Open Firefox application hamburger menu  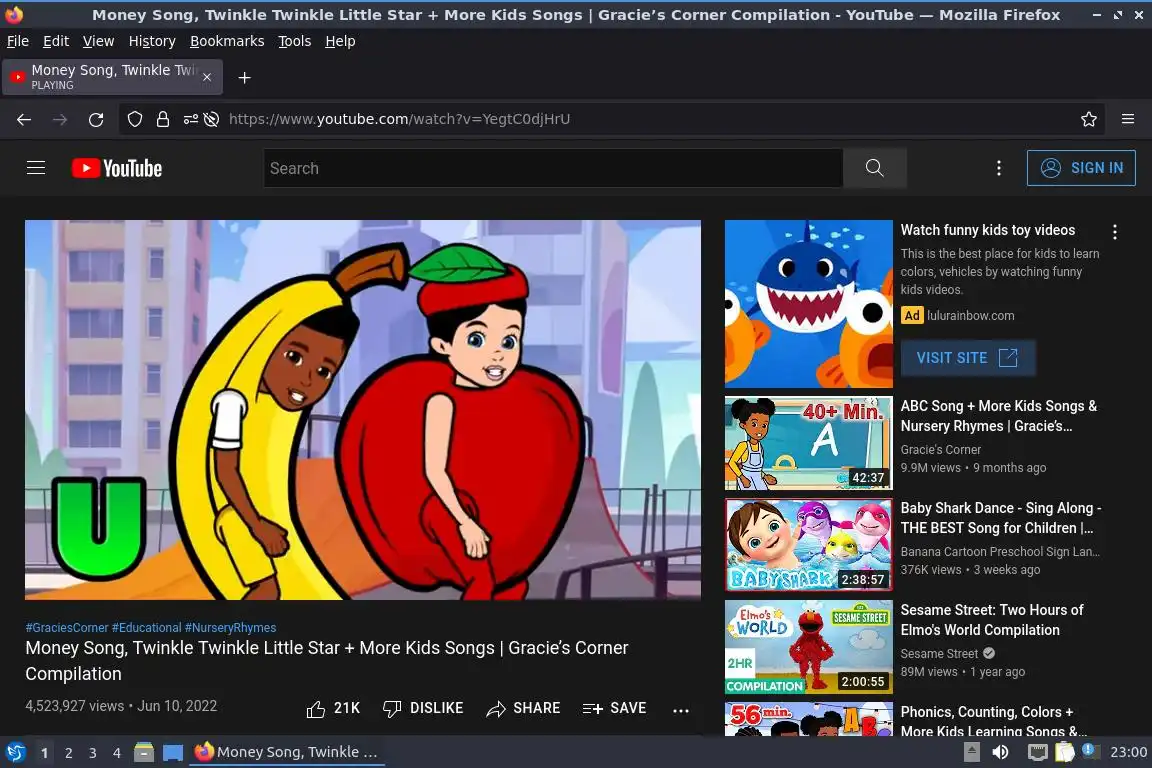tap(1128, 119)
